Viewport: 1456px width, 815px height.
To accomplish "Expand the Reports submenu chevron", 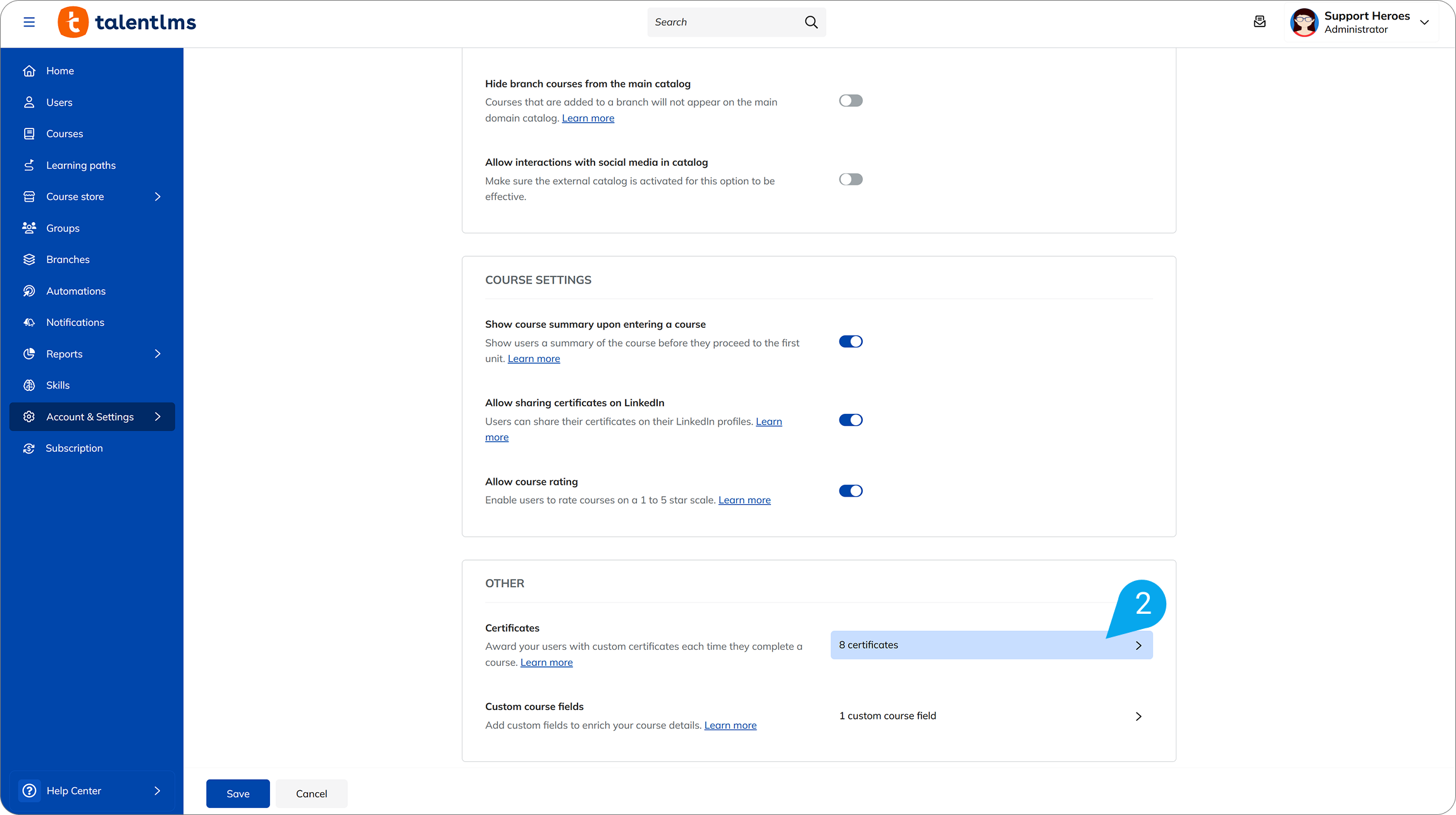I will [x=157, y=354].
